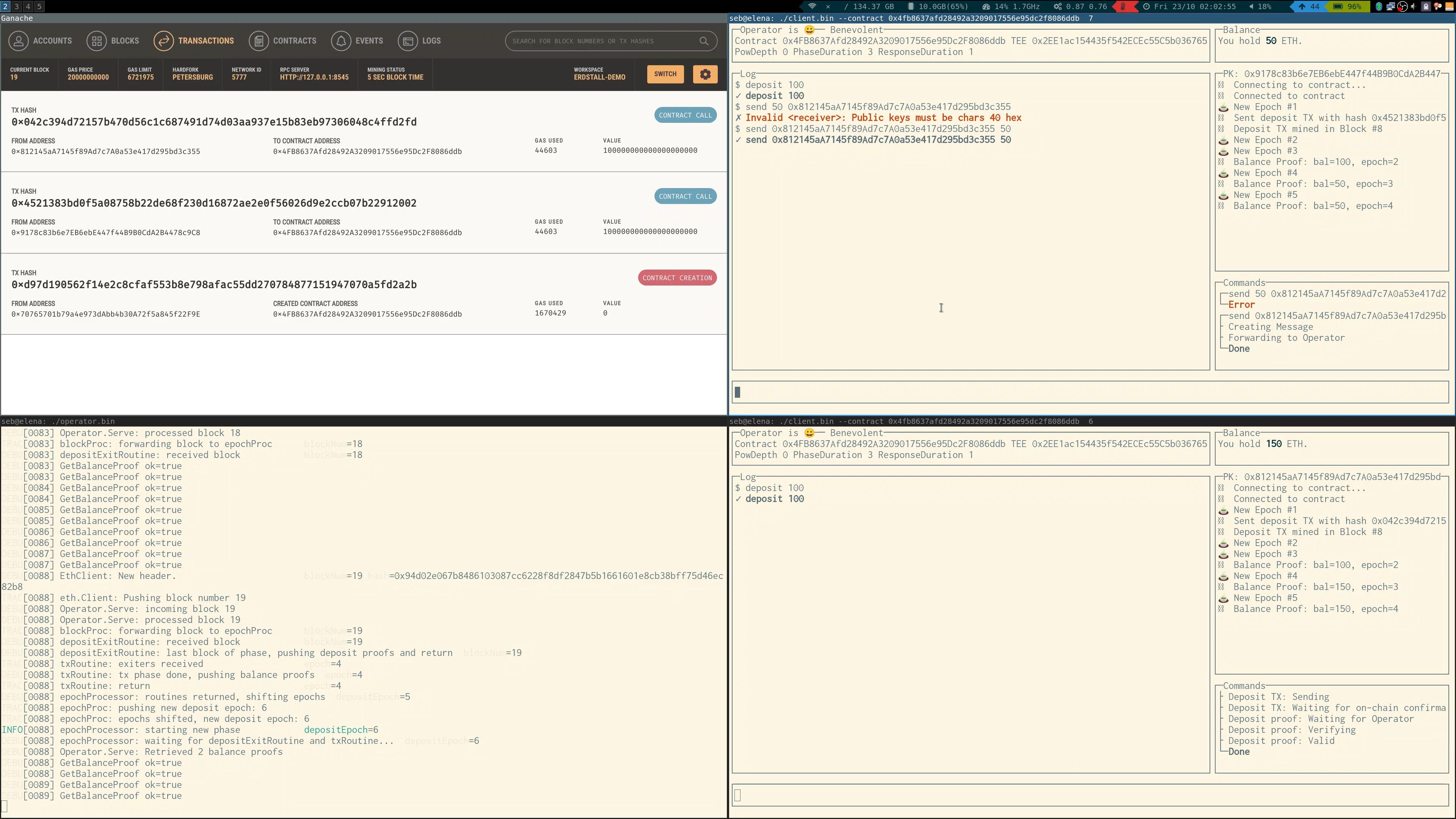
Task: Click the battery 96% indicator
Action: pyautogui.click(x=1348, y=6)
